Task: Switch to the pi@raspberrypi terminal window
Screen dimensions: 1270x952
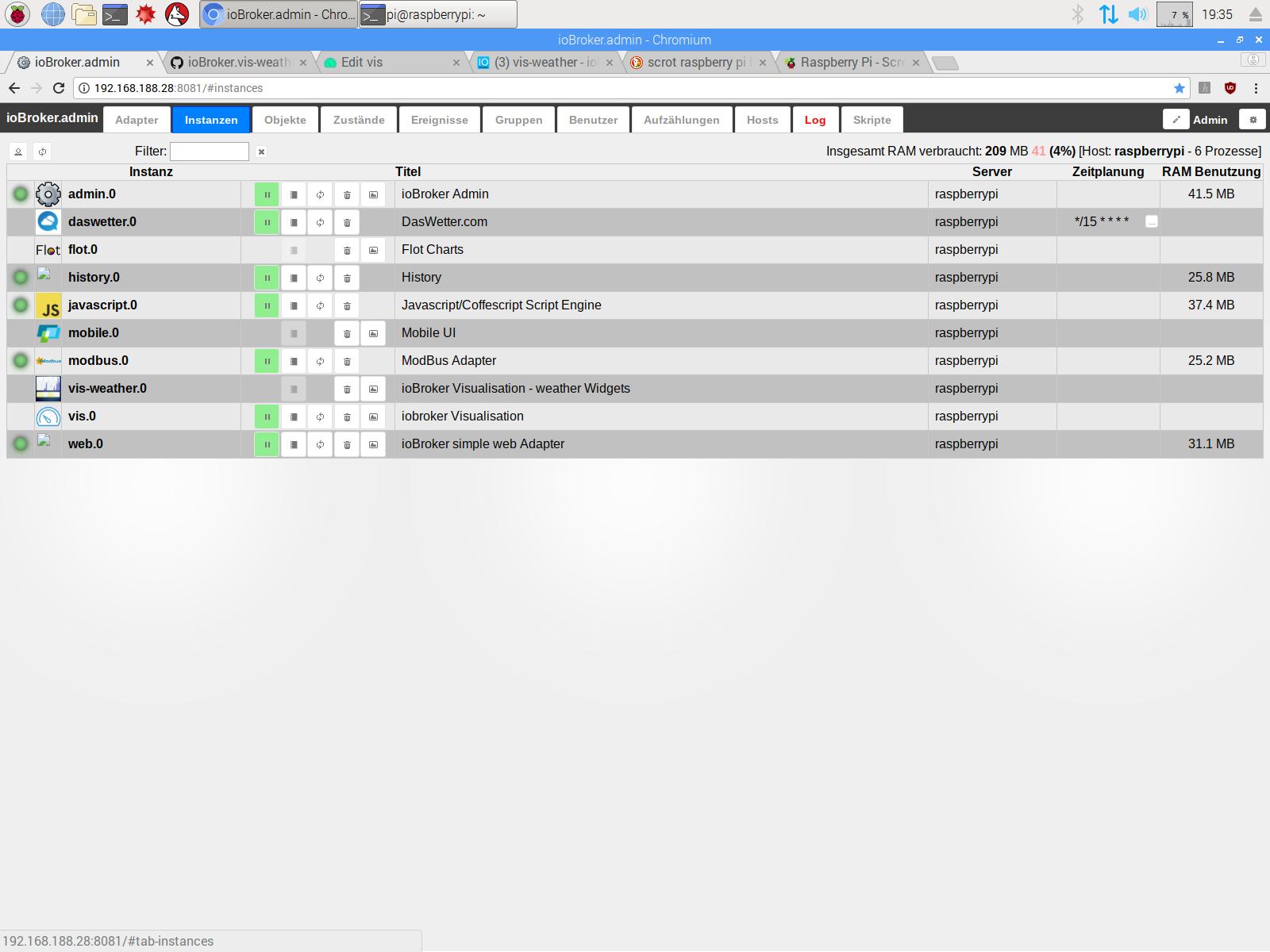Action: (438, 14)
